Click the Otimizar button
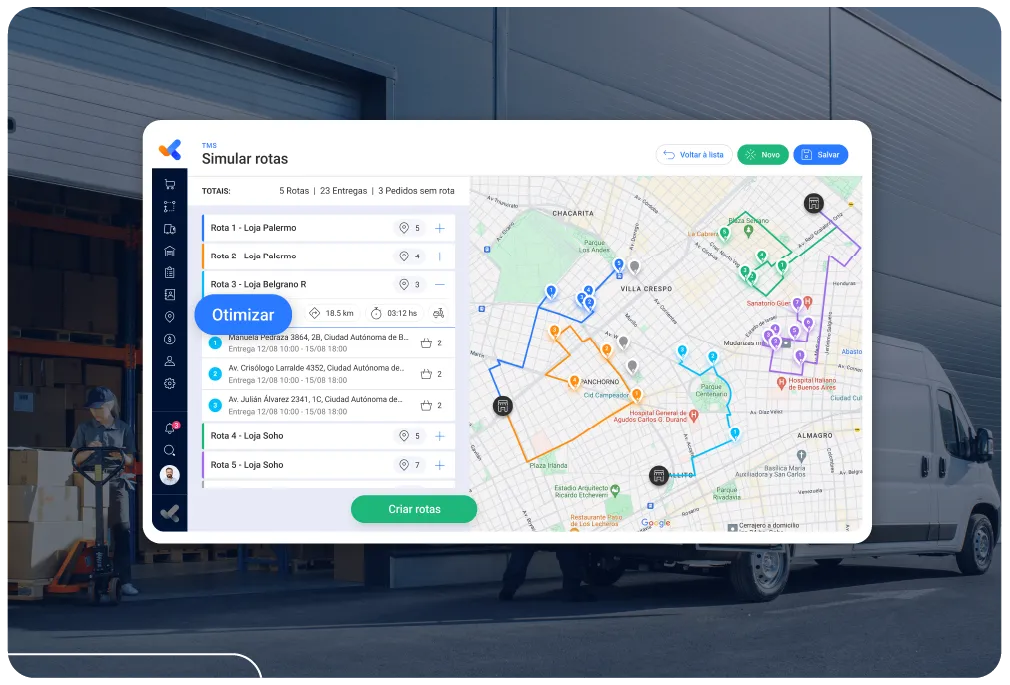 pos(243,314)
